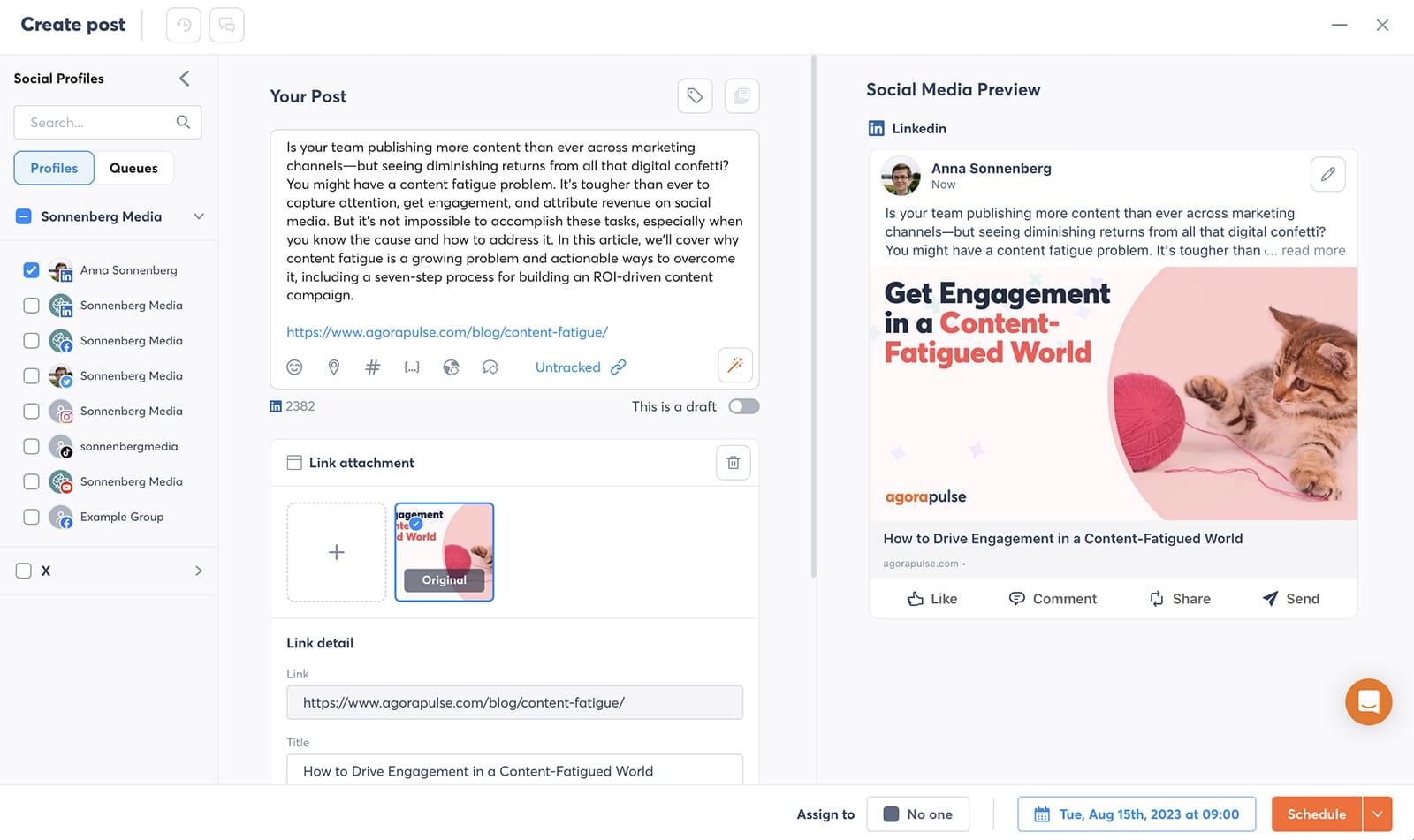Uncheck the Anna Sonnenberg profile checkbox

point(31,270)
